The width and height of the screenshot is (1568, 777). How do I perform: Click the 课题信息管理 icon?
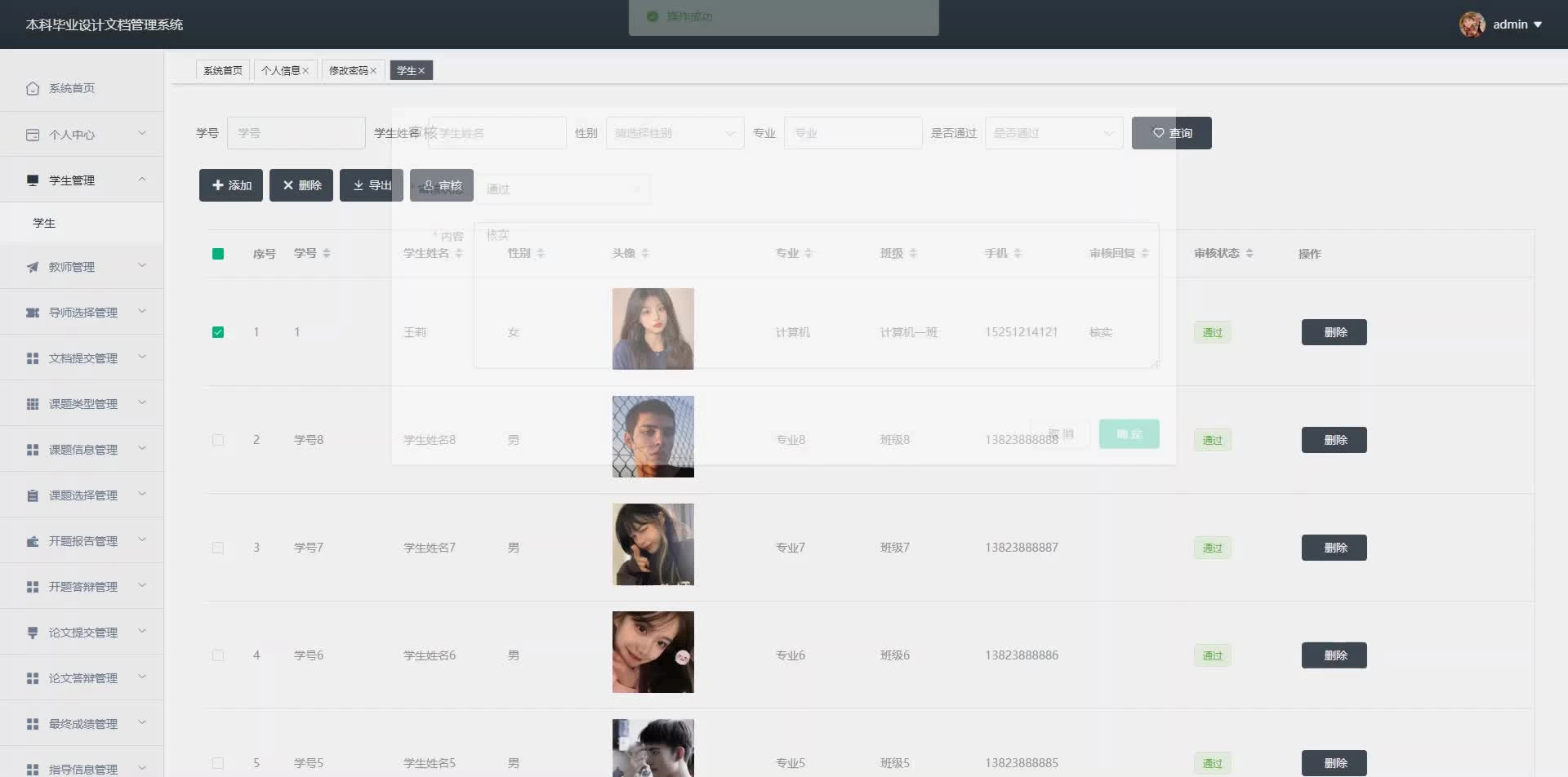33,450
